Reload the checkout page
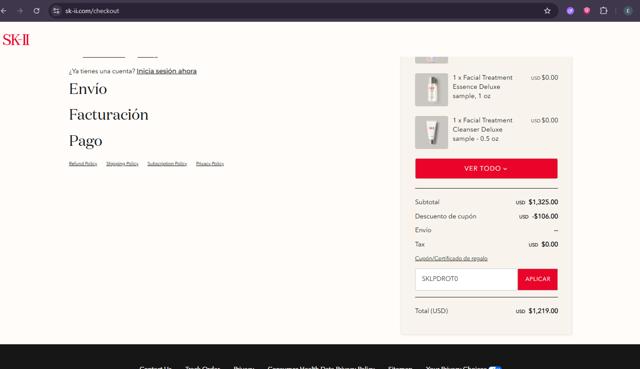The height and width of the screenshot is (369, 640). (36, 11)
